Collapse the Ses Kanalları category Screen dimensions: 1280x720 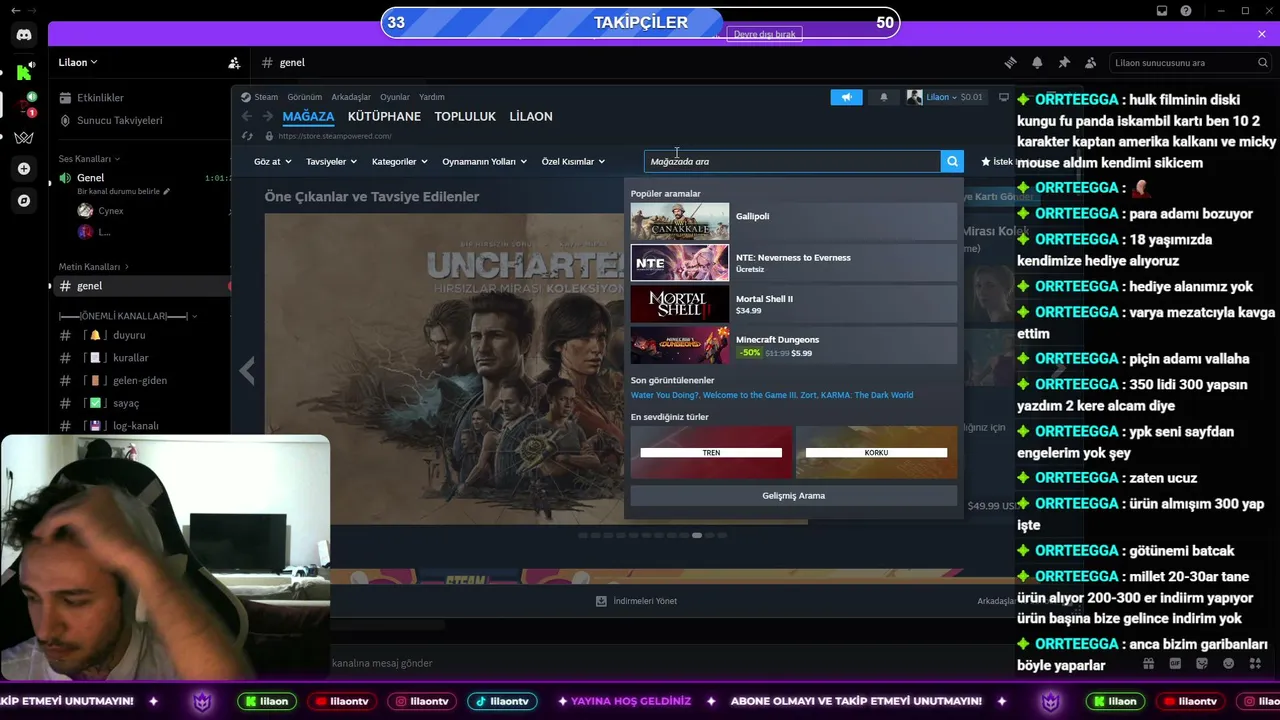point(89,159)
